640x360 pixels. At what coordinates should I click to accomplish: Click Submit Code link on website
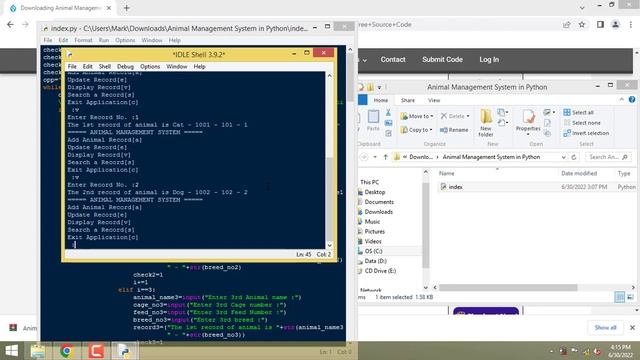tap(442, 60)
